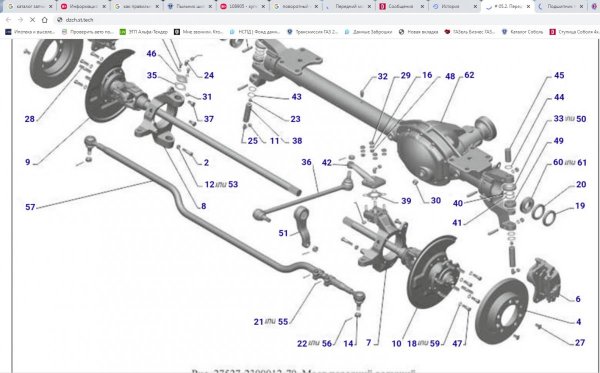This screenshot has height=373, width=600.
Task: Click part number 57 on the tie rod
Action: point(30,207)
